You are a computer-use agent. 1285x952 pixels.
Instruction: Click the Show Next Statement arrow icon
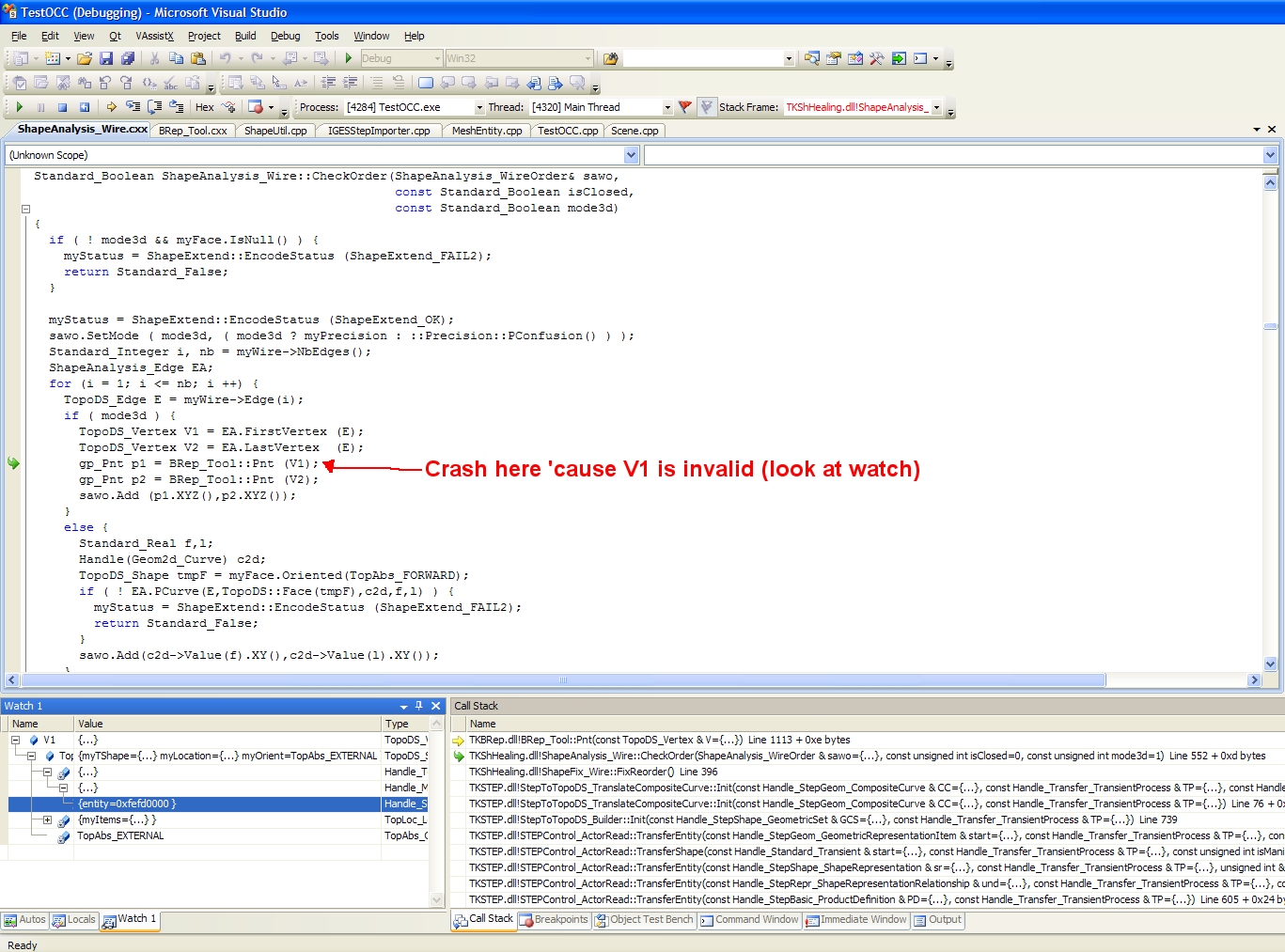[x=111, y=107]
